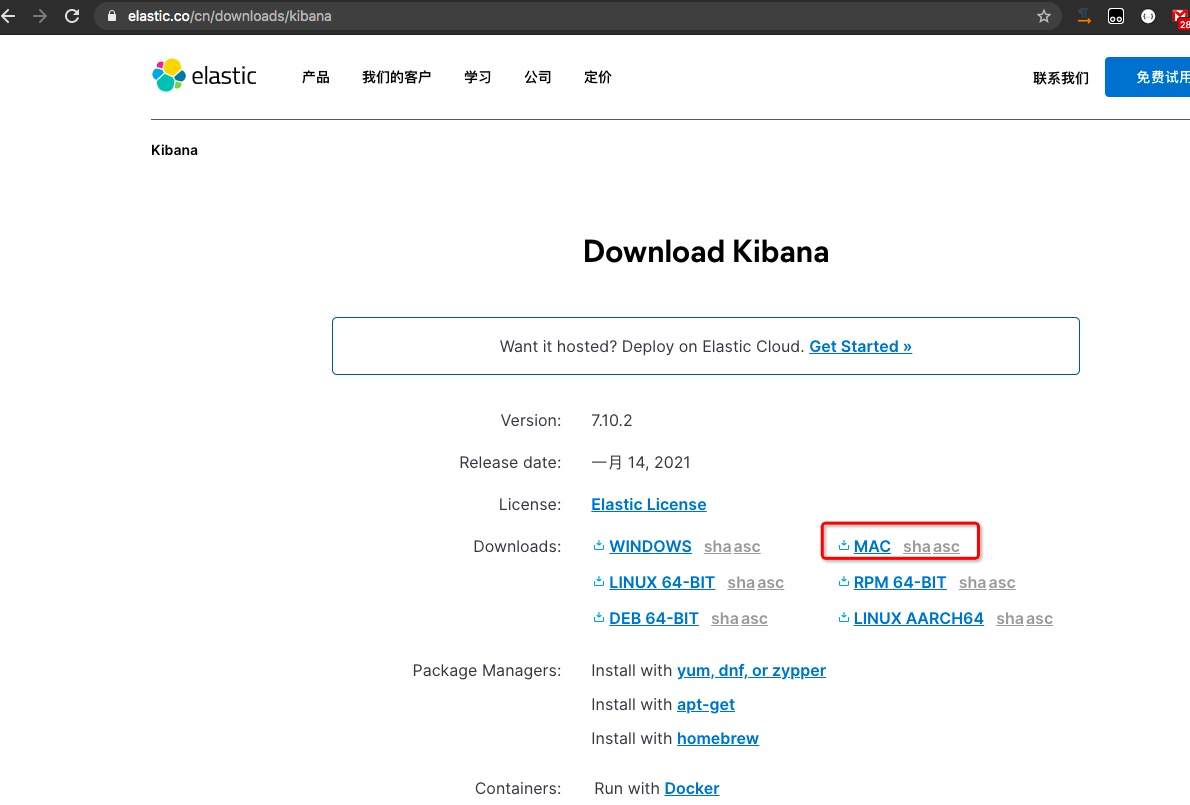
Task: Open the Elastic License link
Action: pos(648,505)
